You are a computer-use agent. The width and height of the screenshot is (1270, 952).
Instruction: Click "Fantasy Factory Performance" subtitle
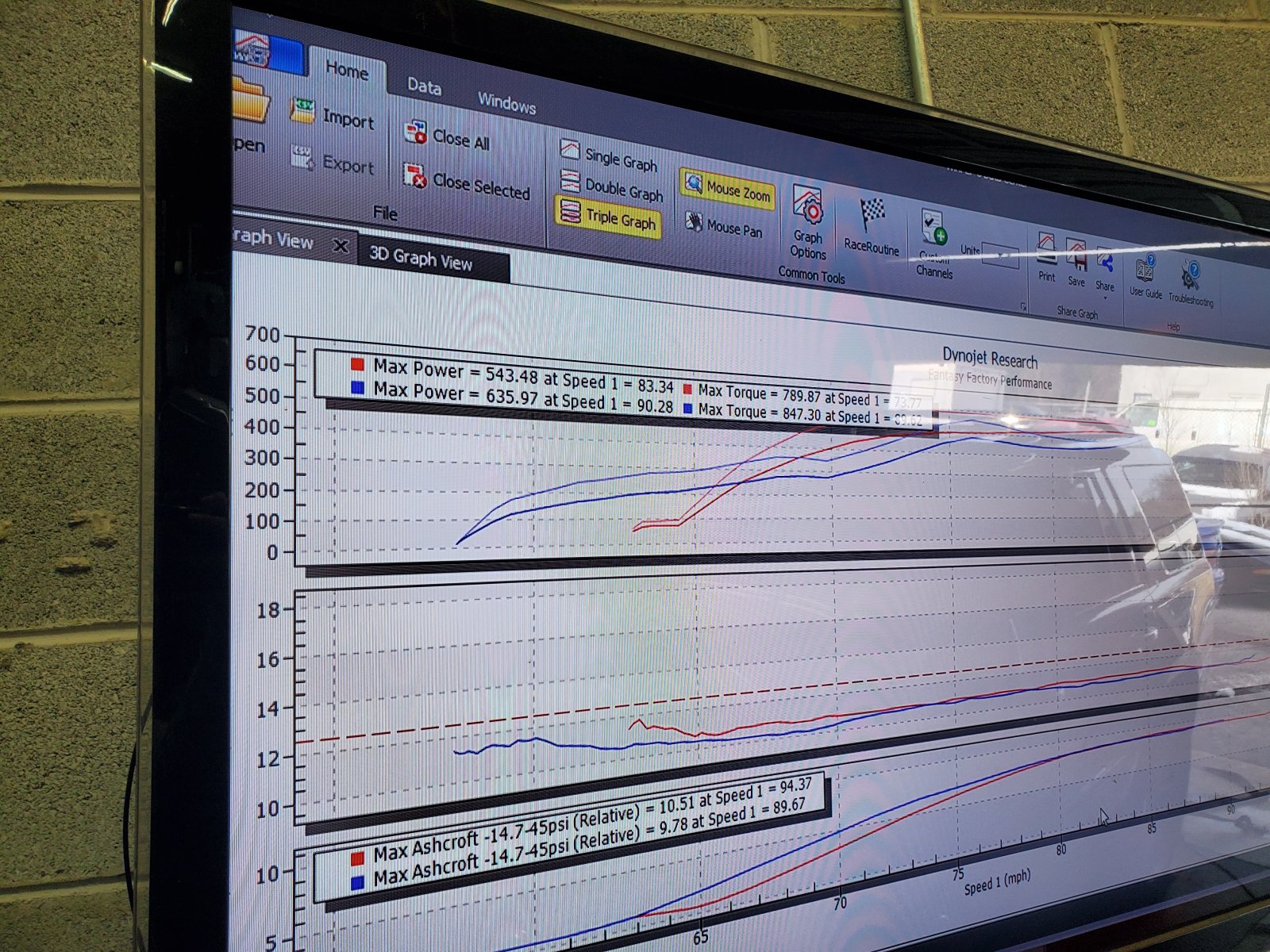[991, 378]
